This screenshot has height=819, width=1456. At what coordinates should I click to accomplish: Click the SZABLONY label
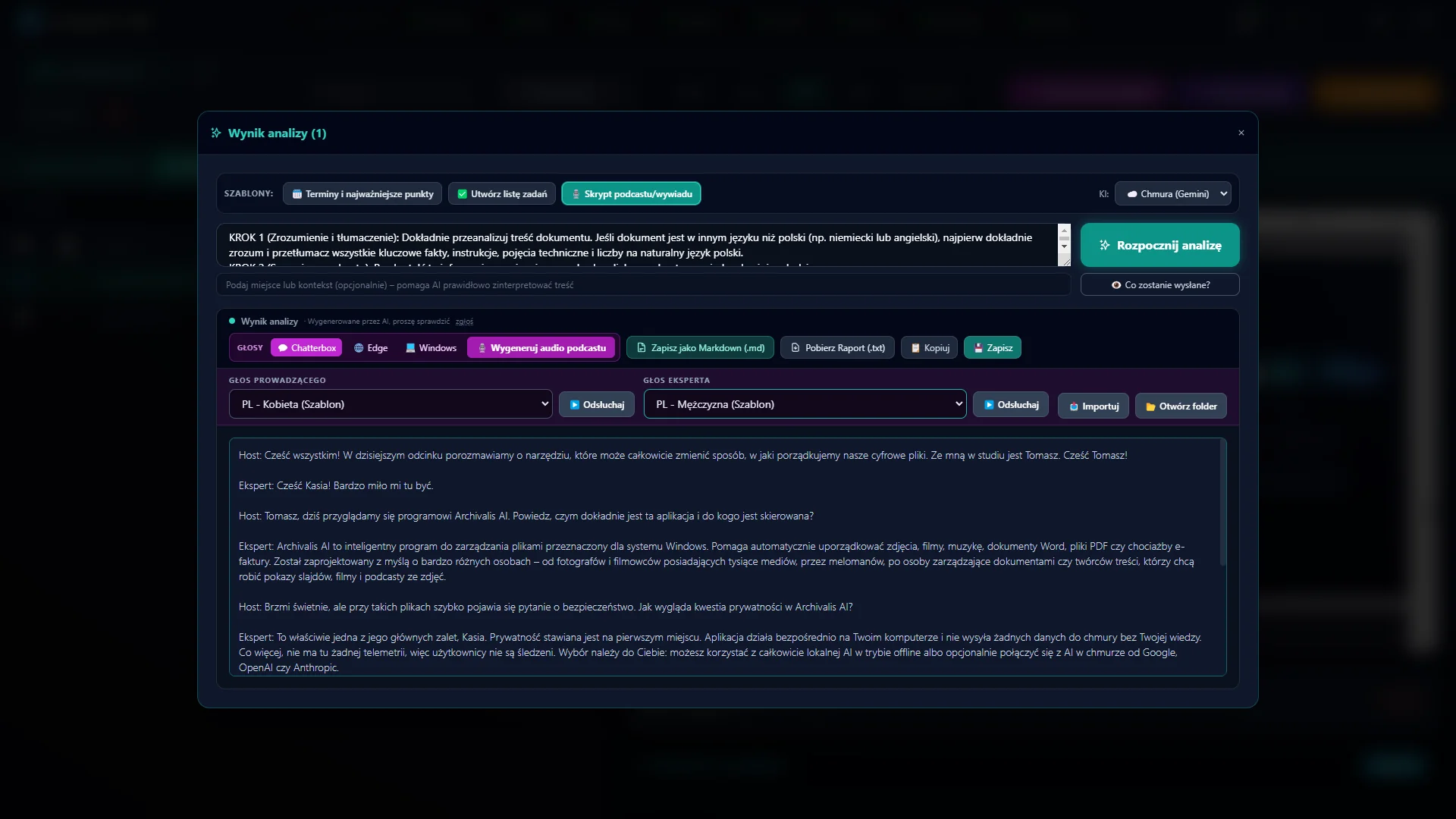249,194
